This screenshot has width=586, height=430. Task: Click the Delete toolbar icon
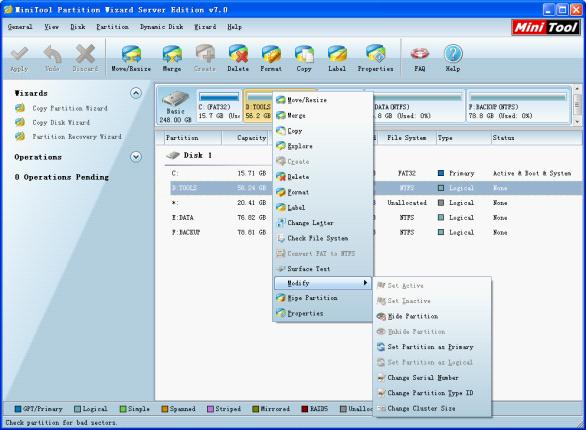click(x=238, y=58)
